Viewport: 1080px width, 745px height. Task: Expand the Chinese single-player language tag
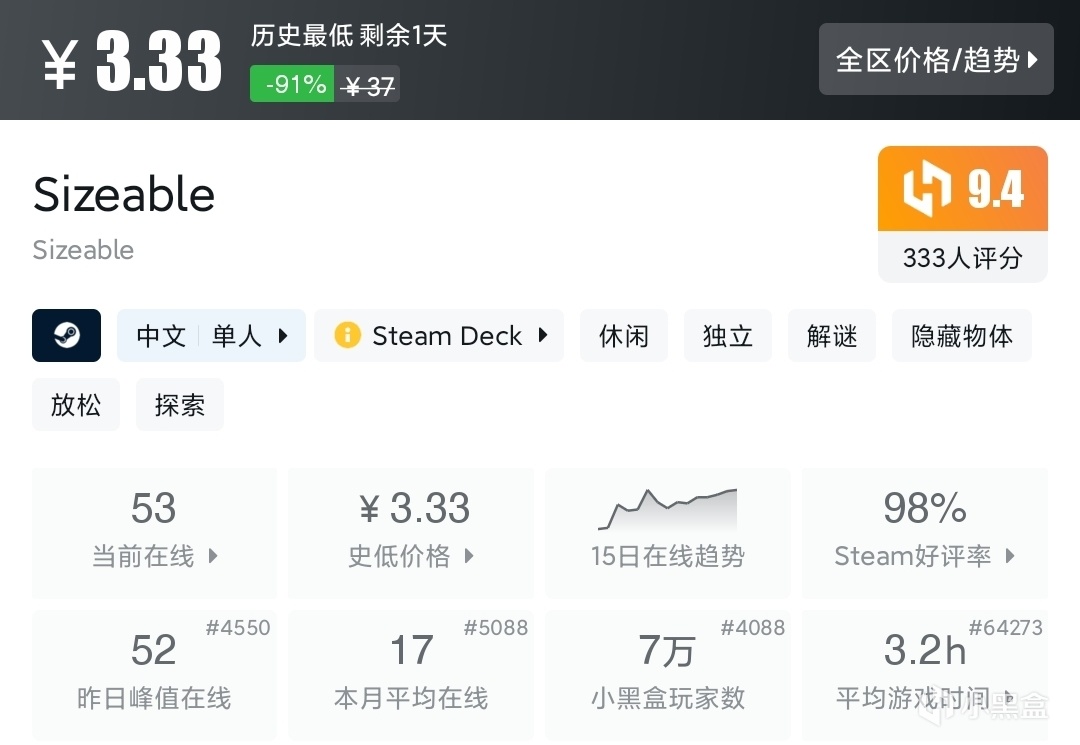pos(211,335)
